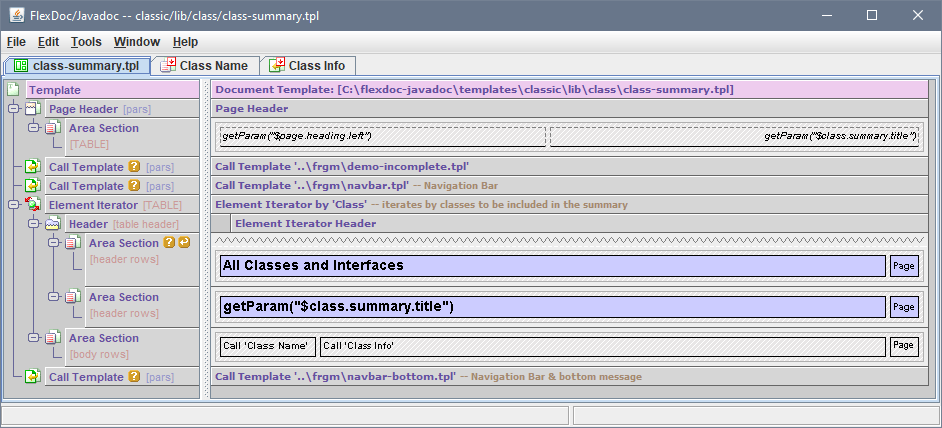Screen dimensions: 942x428
Task: Click Page button in Call 'Class Info' row
Action: tap(904, 346)
